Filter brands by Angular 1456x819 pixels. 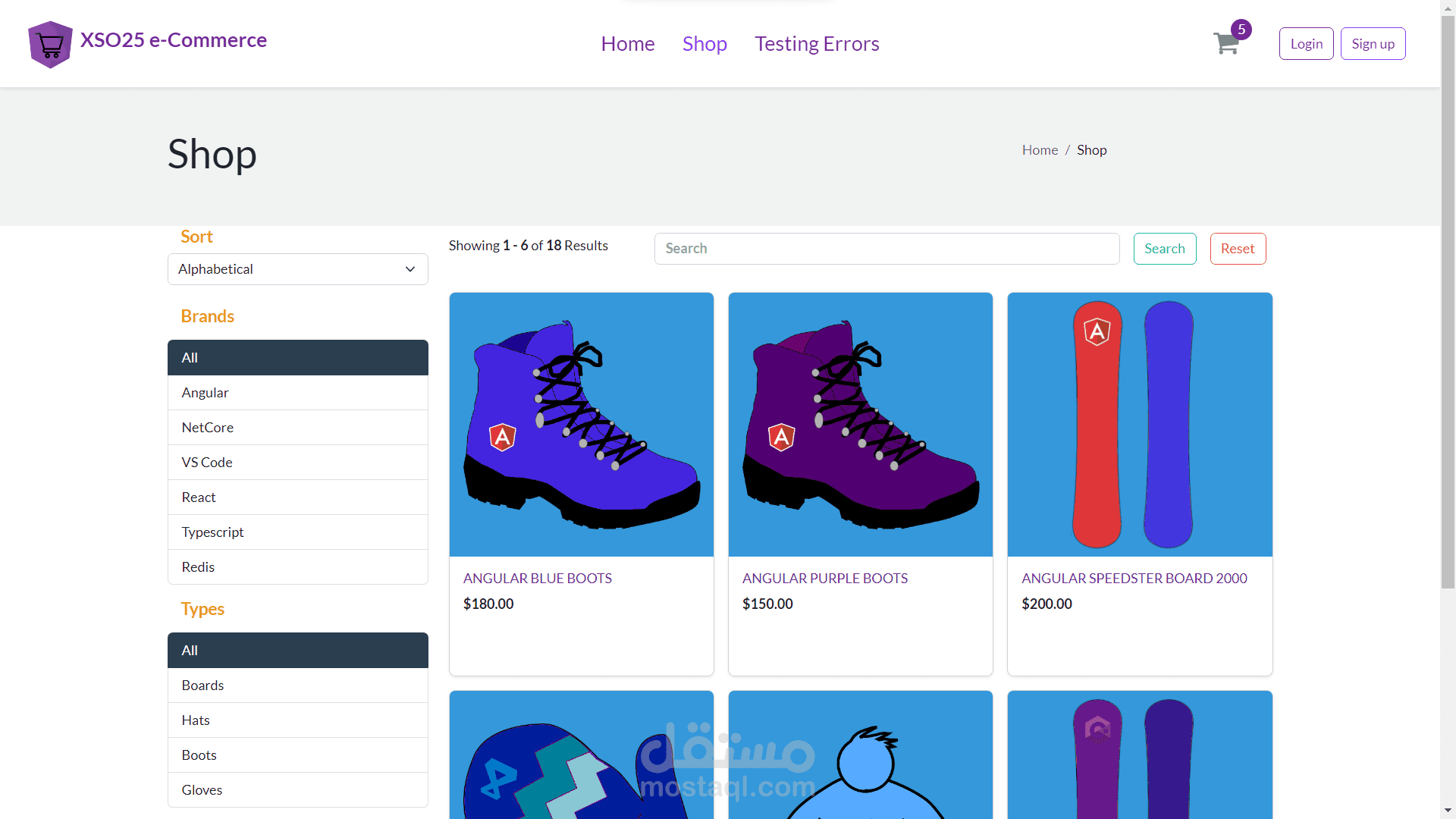coord(297,393)
